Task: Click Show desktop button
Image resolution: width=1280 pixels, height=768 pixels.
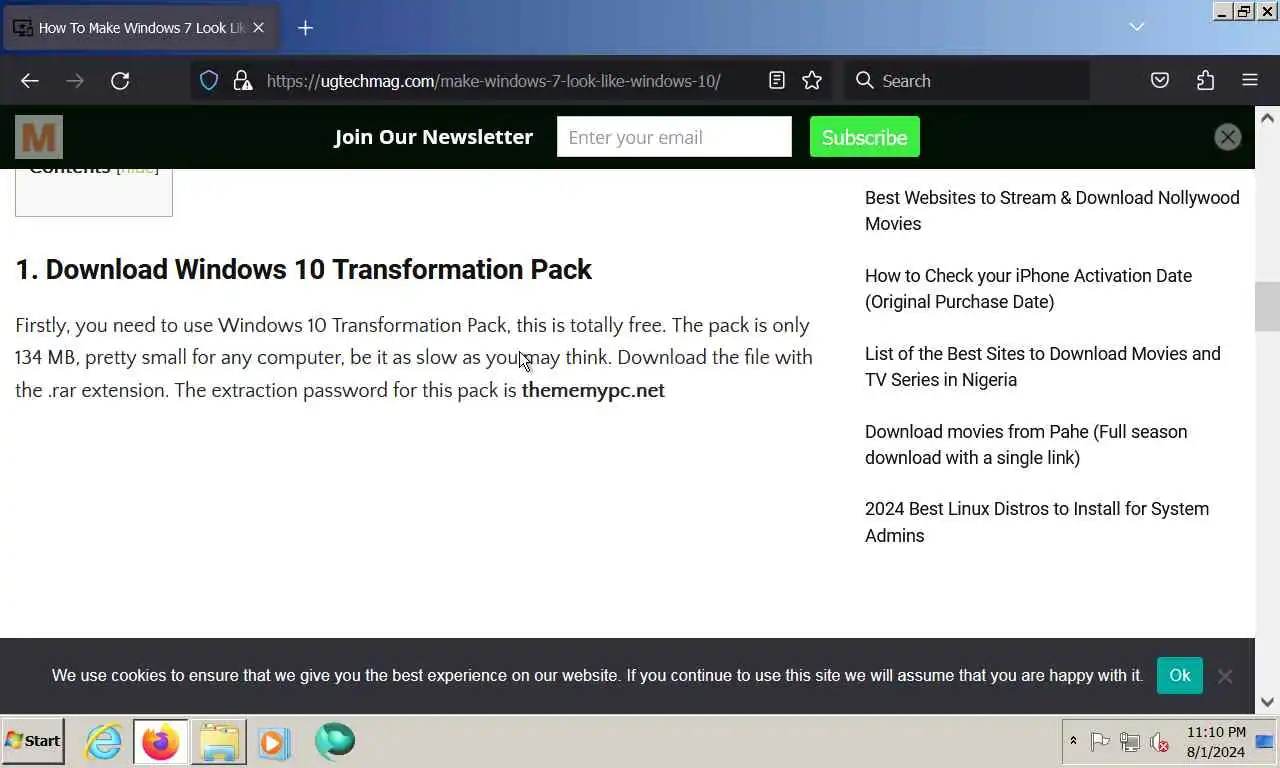Action: tap(1266, 742)
